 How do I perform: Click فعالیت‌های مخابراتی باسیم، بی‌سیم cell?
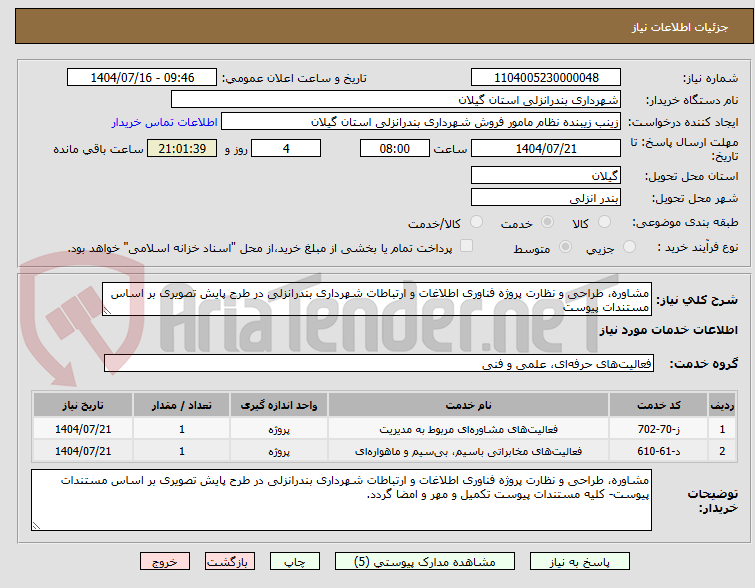point(469,451)
